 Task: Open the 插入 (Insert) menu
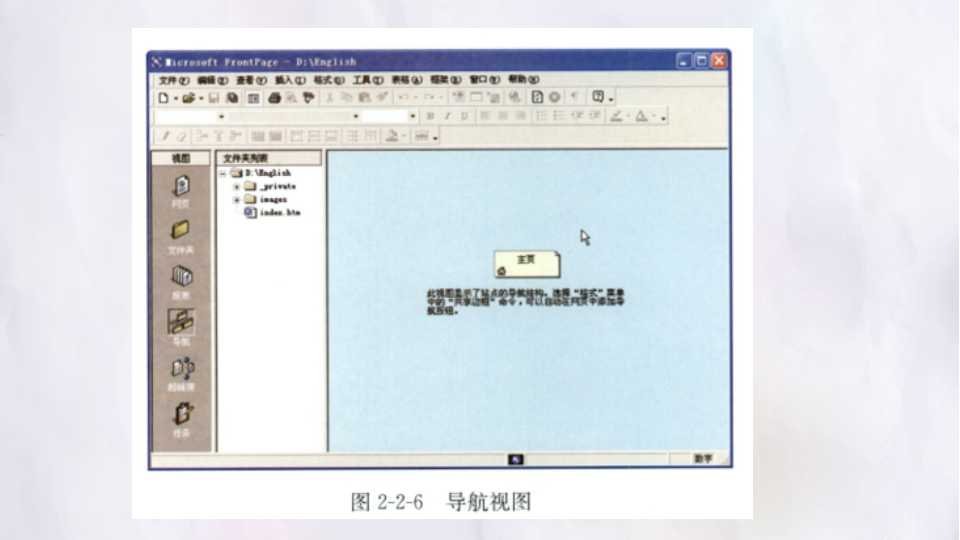coord(290,80)
